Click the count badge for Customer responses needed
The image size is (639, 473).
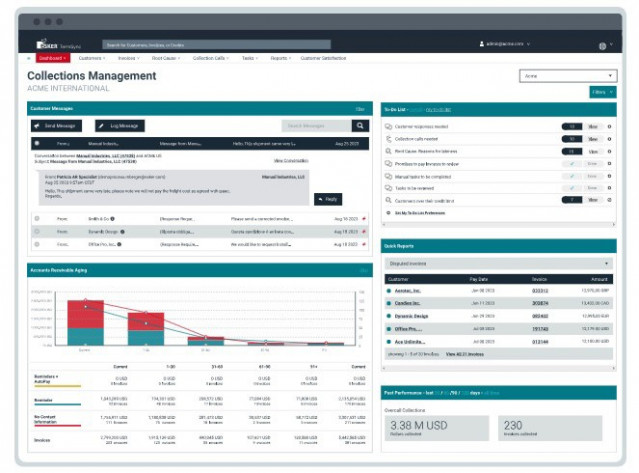pyautogui.click(x=572, y=127)
